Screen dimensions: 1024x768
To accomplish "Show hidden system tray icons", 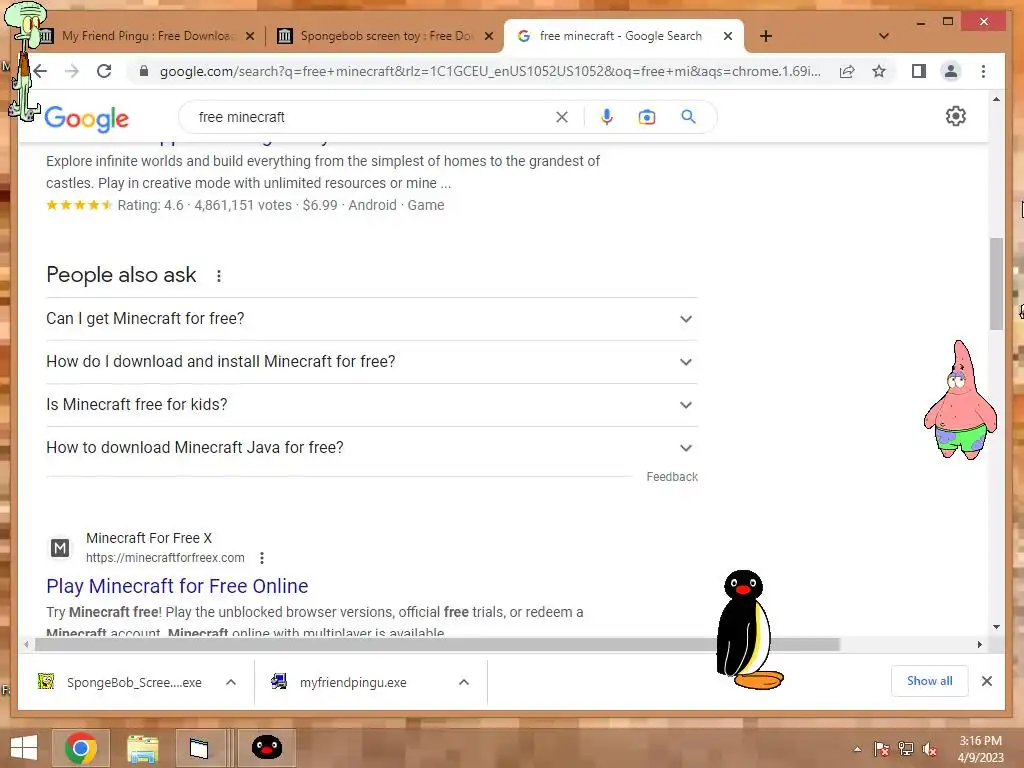I will coord(857,749).
